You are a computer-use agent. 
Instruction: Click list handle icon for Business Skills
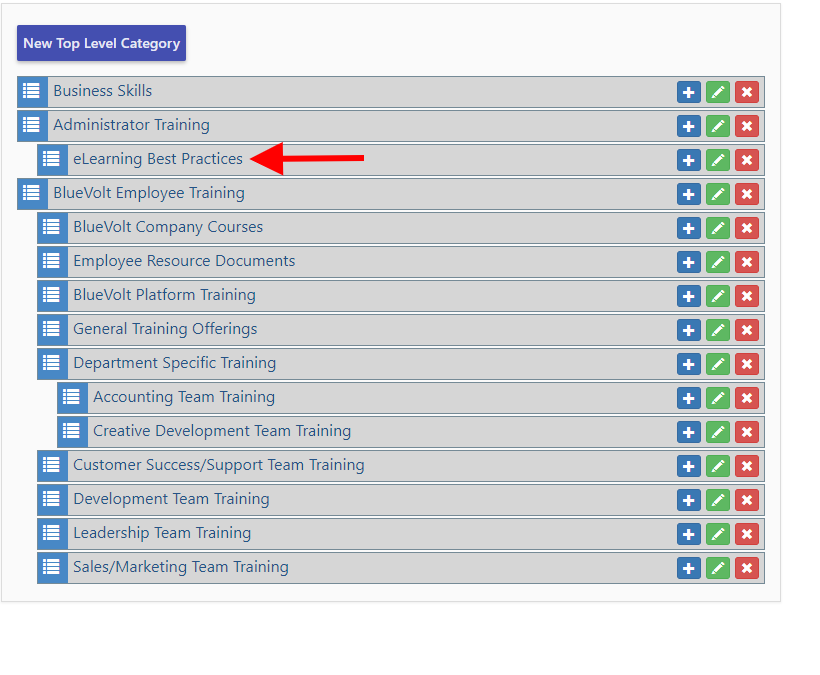pos(32,92)
